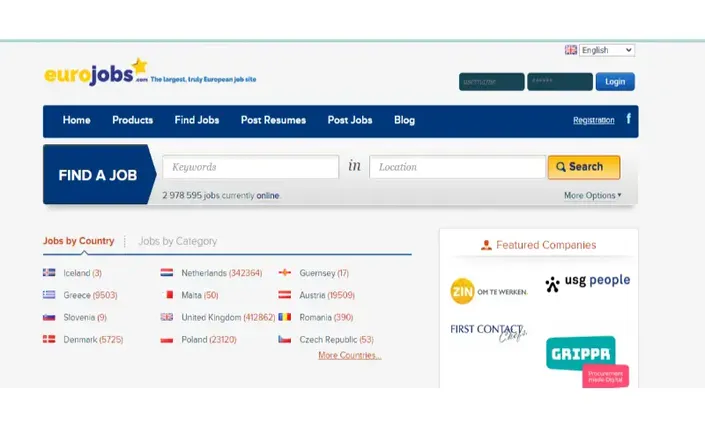Viewport: 705px width, 427px height.
Task: Open Romania (390) jobs link
Action: point(326,317)
